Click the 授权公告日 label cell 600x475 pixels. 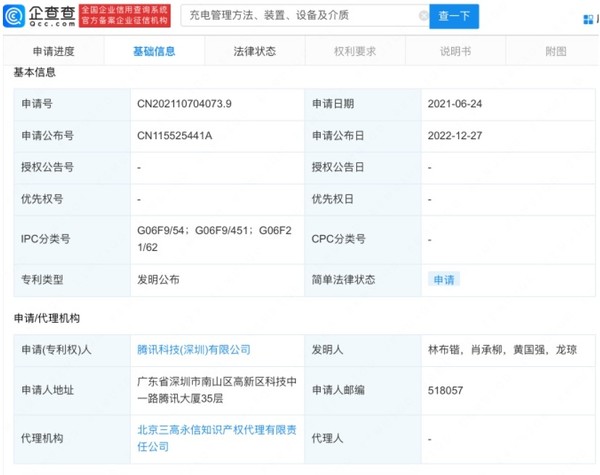click(363, 168)
